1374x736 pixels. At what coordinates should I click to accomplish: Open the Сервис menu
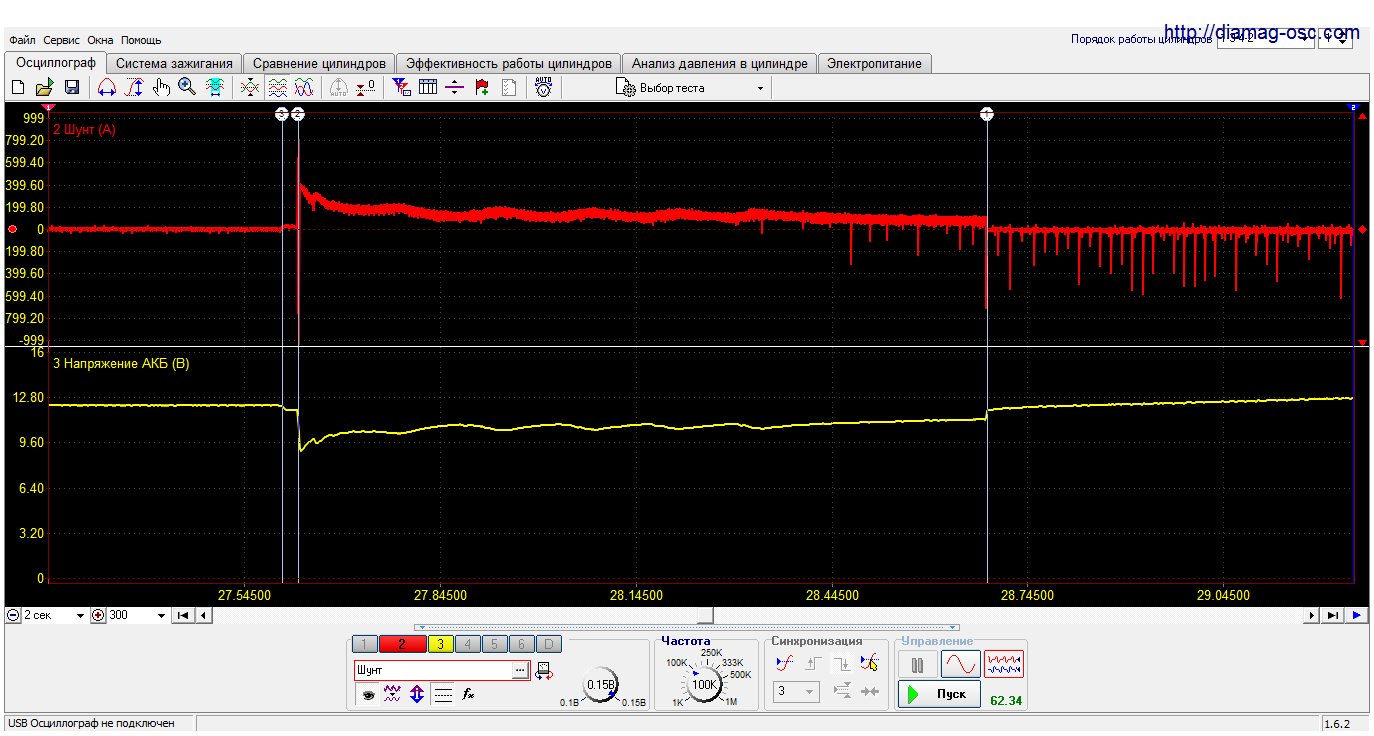pos(62,40)
